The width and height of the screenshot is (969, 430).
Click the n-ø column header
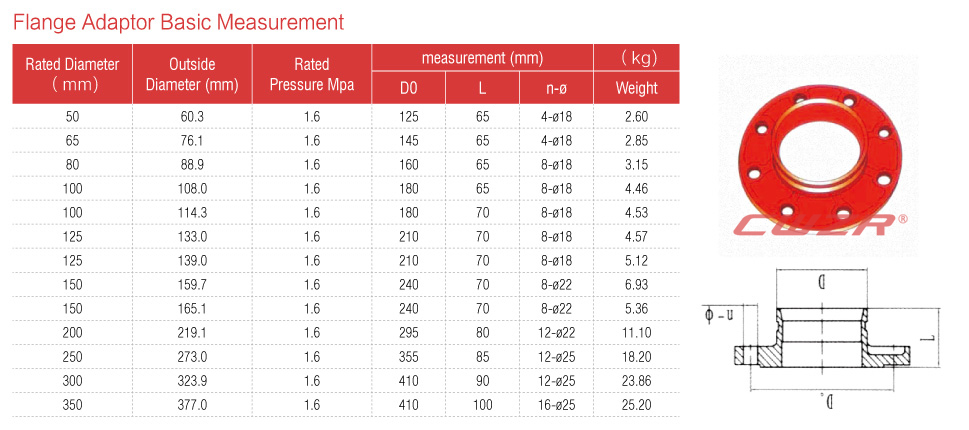point(557,88)
